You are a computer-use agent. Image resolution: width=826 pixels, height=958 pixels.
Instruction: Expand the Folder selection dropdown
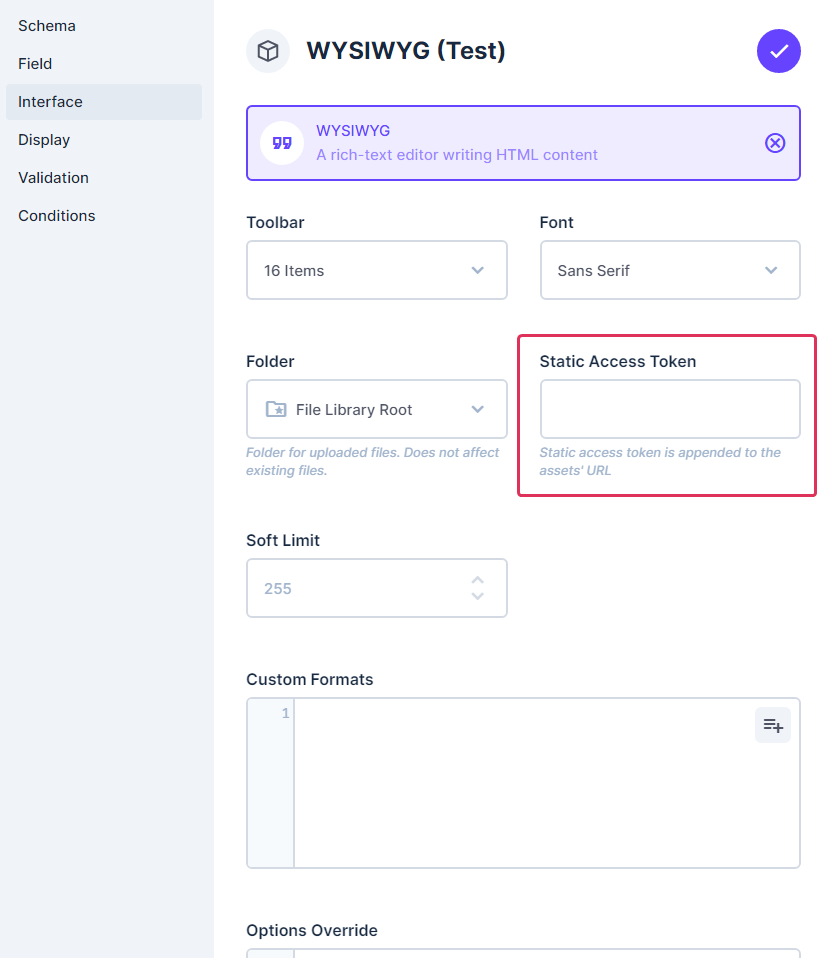pyautogui.click(x=478, y=409)
